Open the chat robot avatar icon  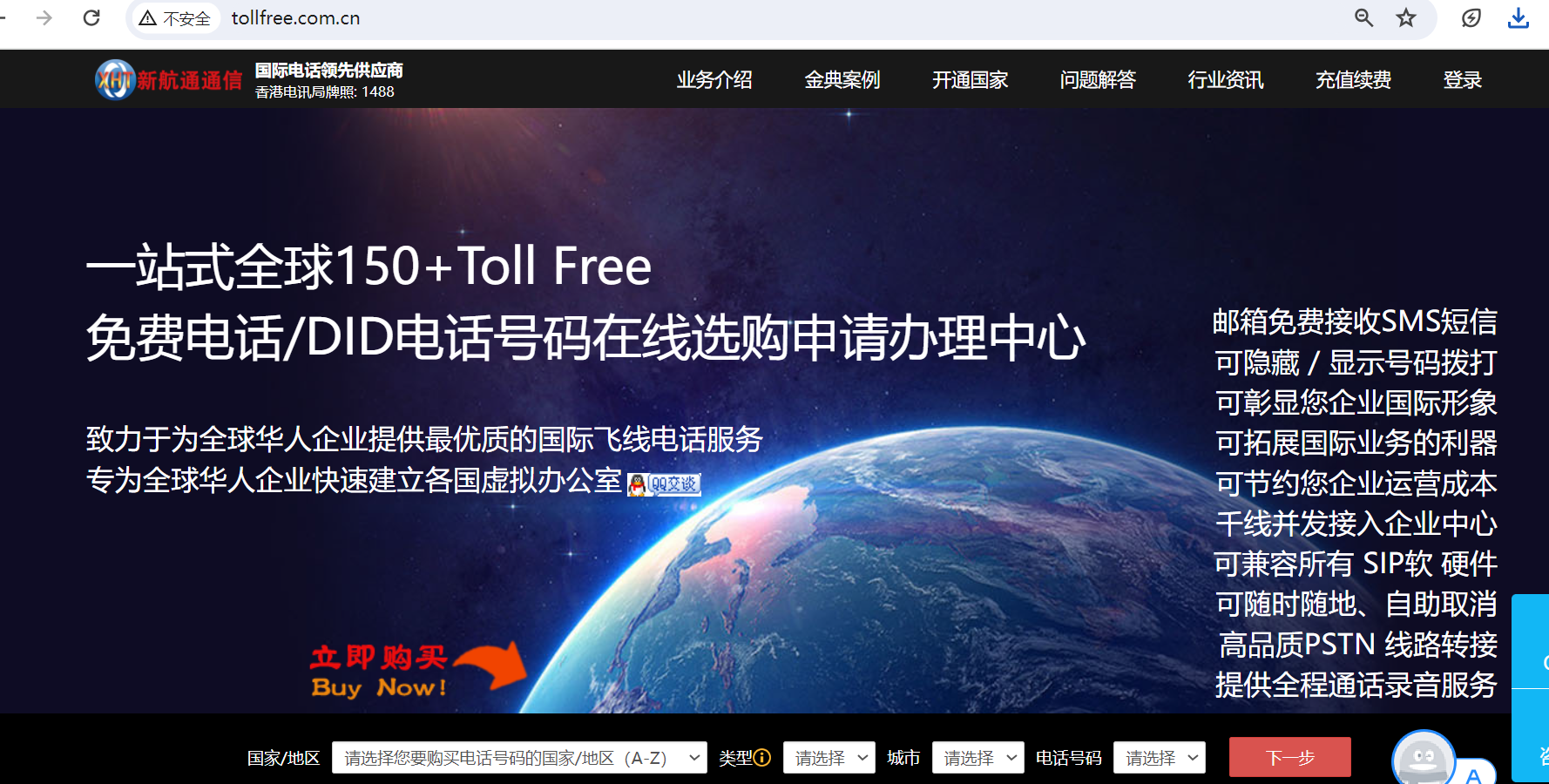pyautogui.click(x=1424, y=759)
